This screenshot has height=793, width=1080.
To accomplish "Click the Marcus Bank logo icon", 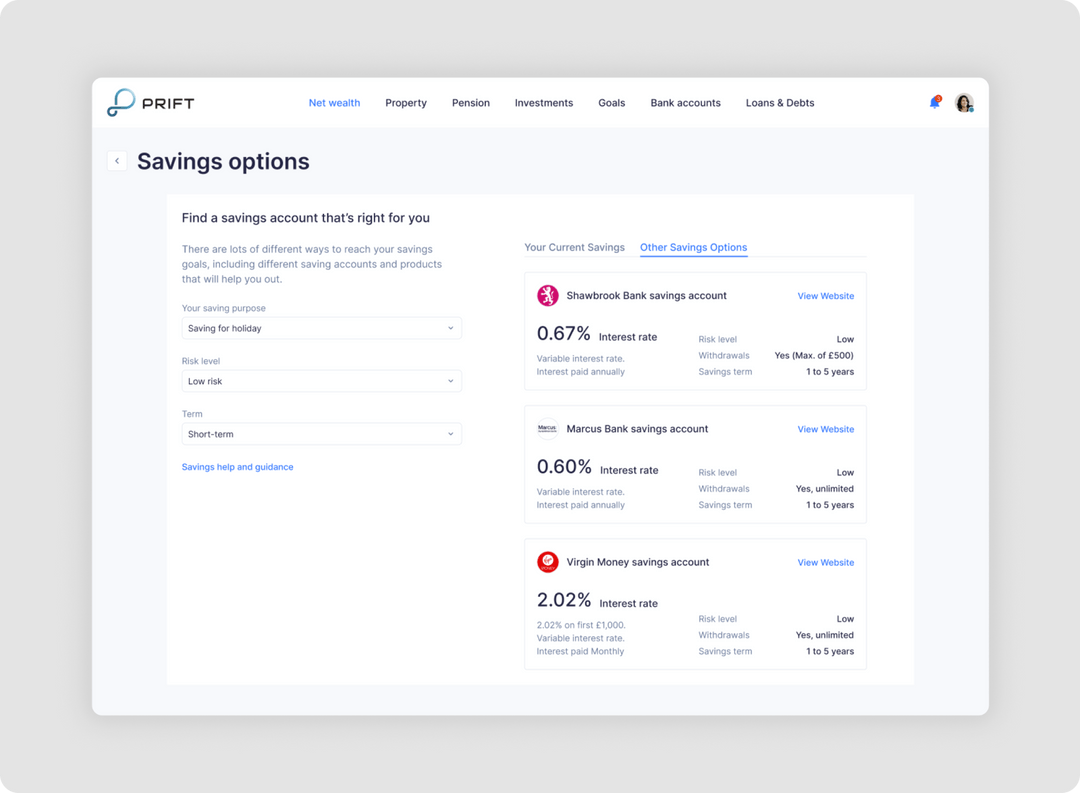I will click(547, 428).
